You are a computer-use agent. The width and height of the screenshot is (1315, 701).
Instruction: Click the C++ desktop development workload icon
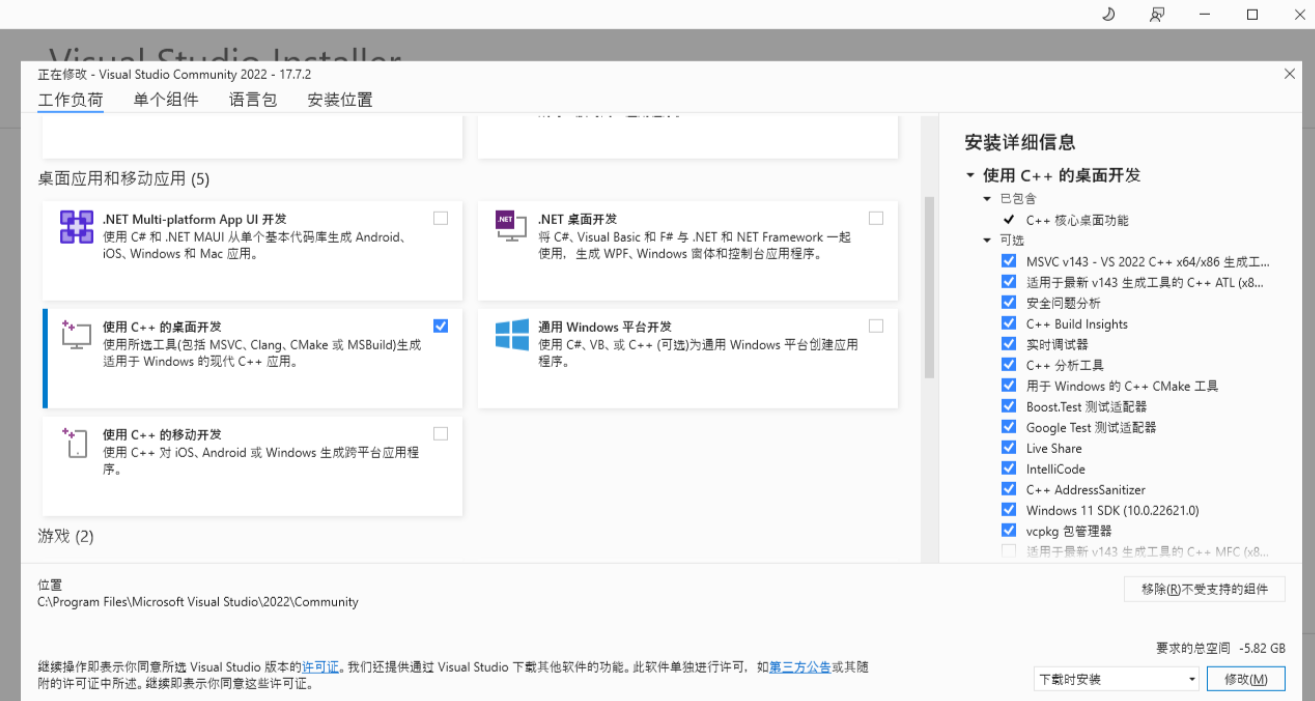point(76,334)
